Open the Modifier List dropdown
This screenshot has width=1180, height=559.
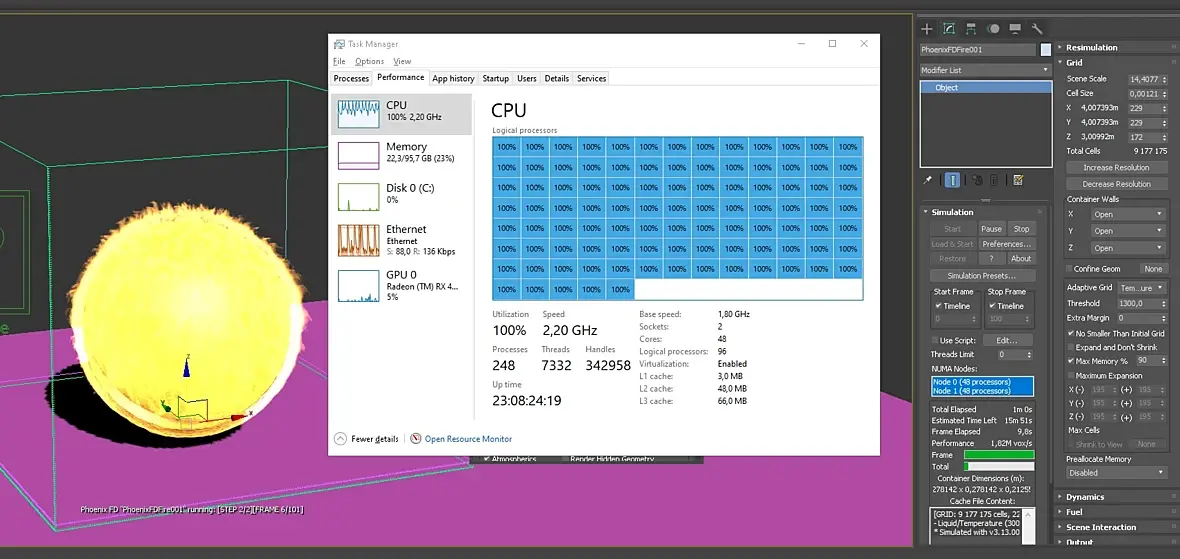point(985,70)
